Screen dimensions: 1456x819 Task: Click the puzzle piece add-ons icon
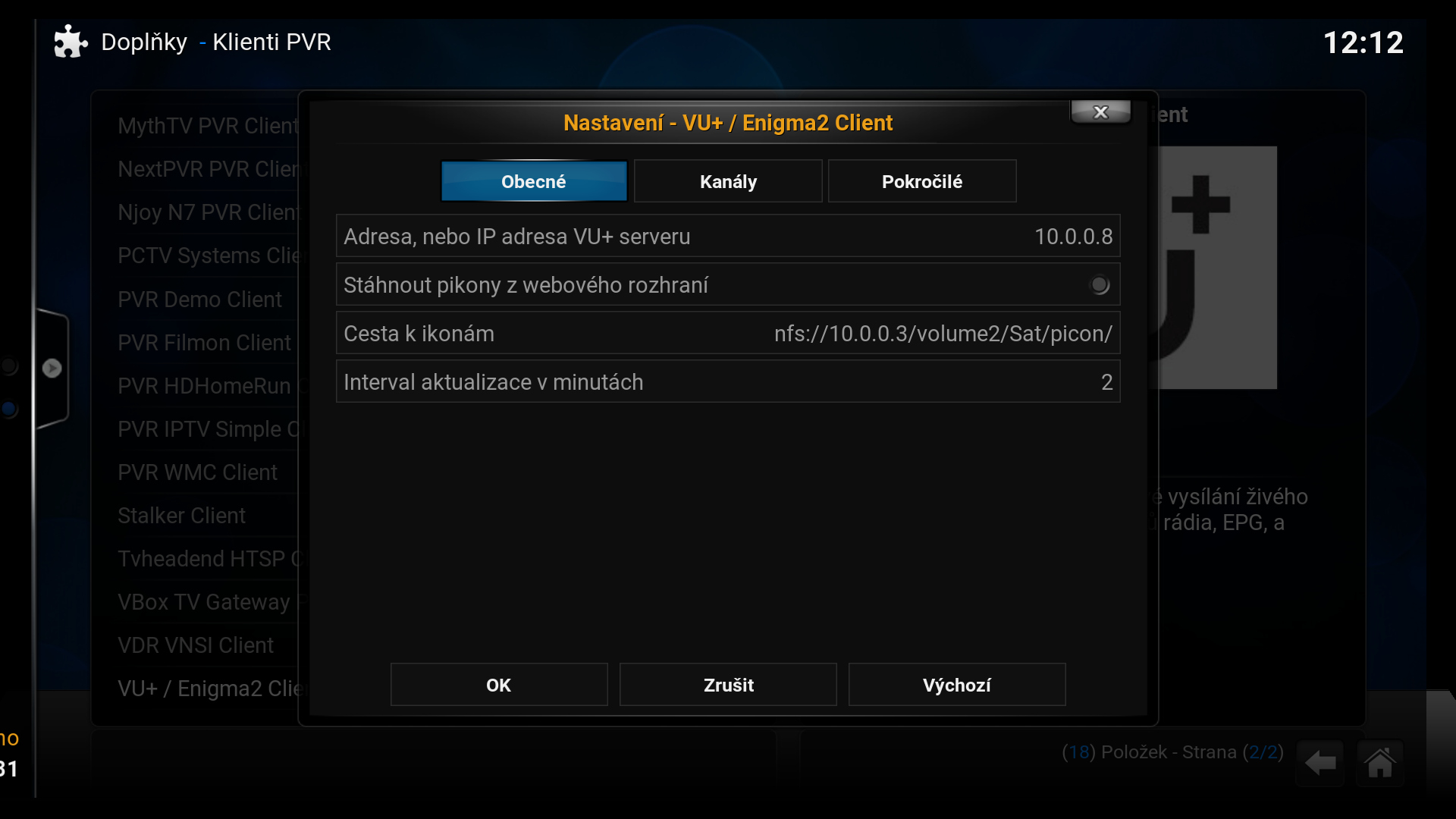[71, 42]
